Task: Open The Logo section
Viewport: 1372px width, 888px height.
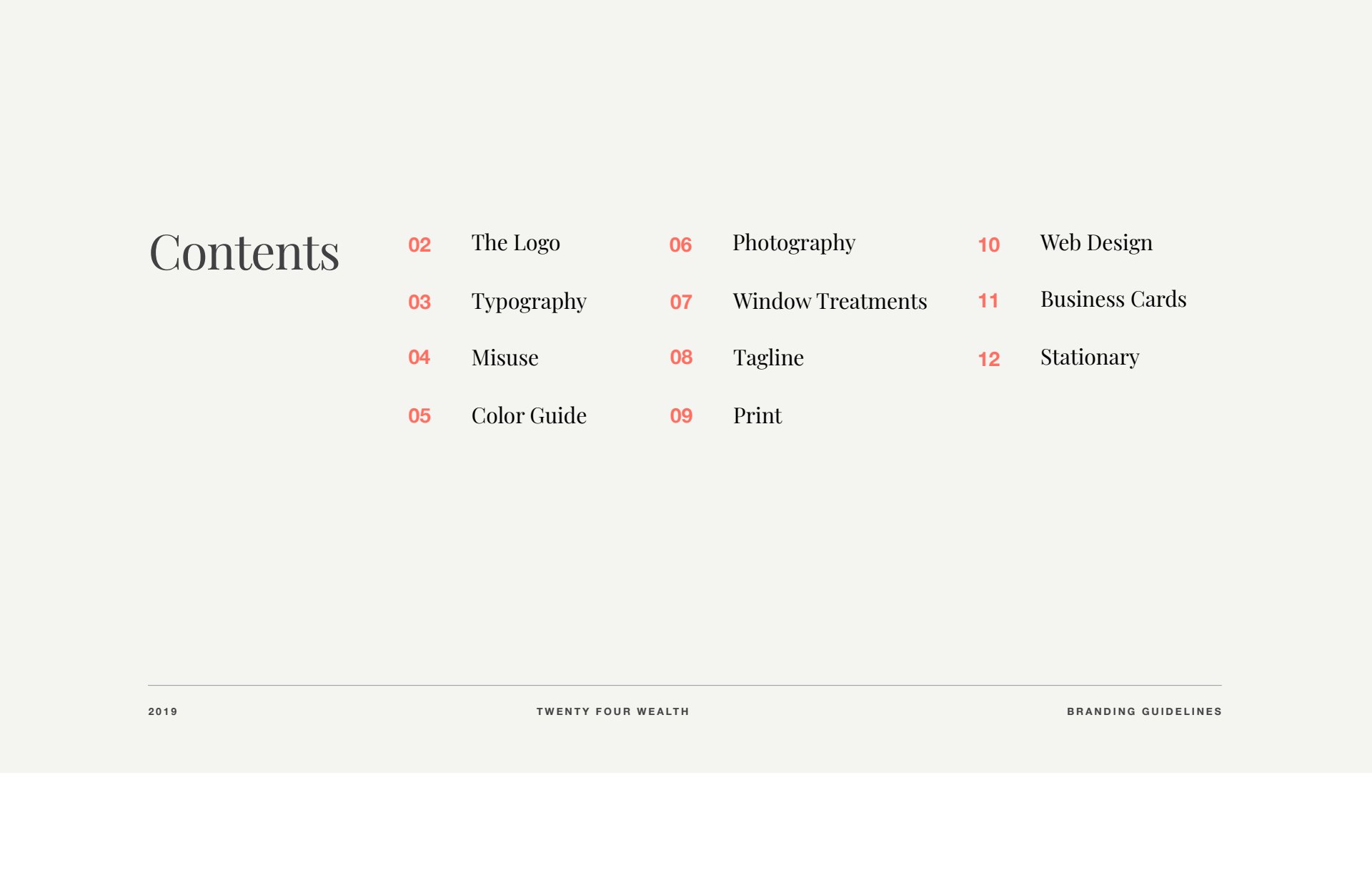Action: (515, 243)
